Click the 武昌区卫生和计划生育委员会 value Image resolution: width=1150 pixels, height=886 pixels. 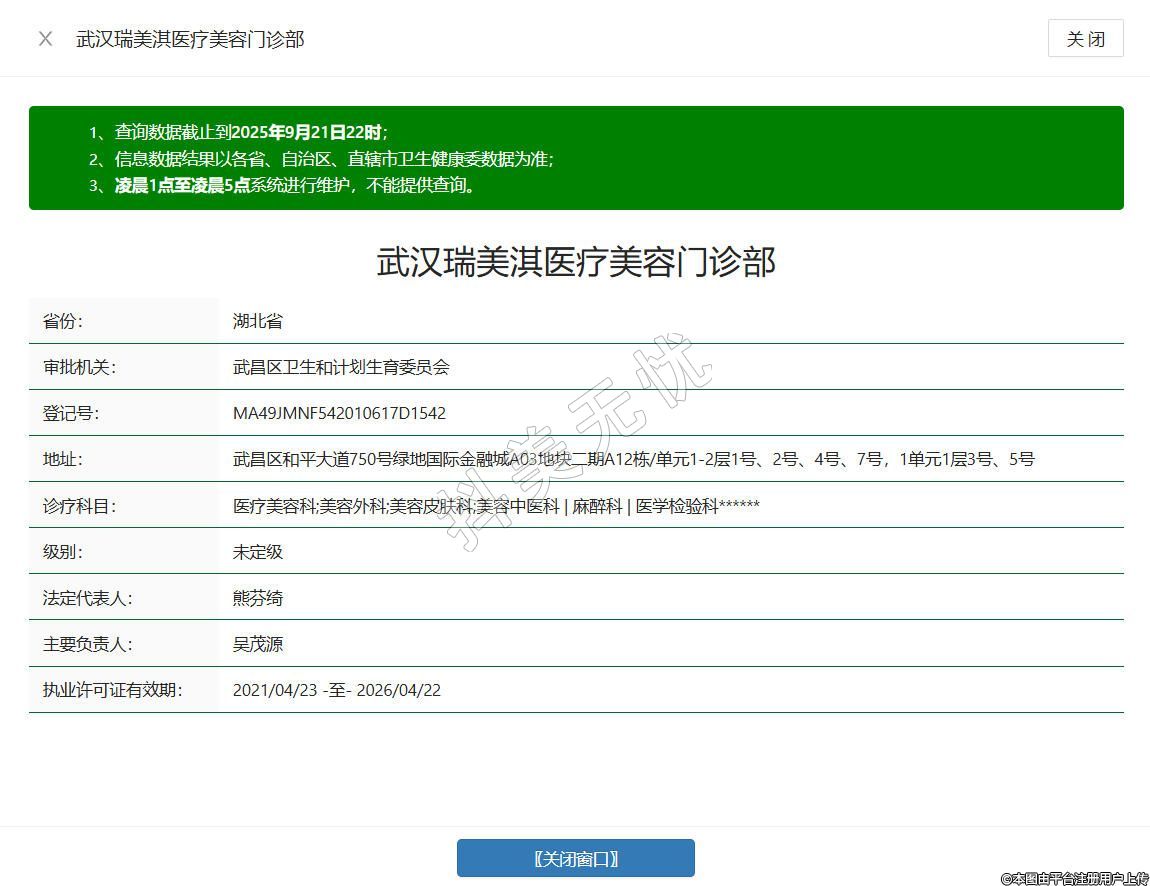point(341,367)
